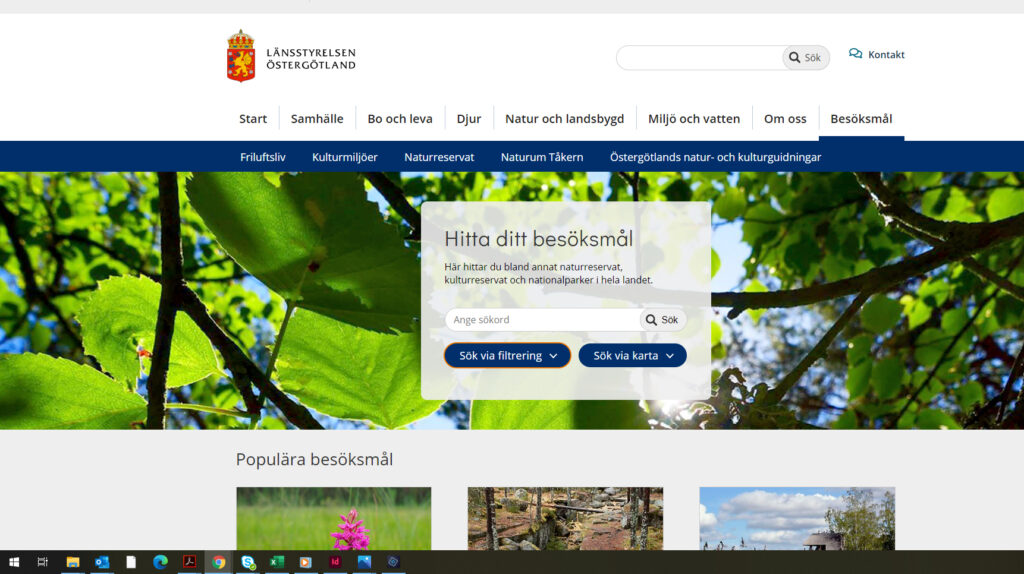Open Adobe InDesign from the taskbar

click(x=335, y=562)
